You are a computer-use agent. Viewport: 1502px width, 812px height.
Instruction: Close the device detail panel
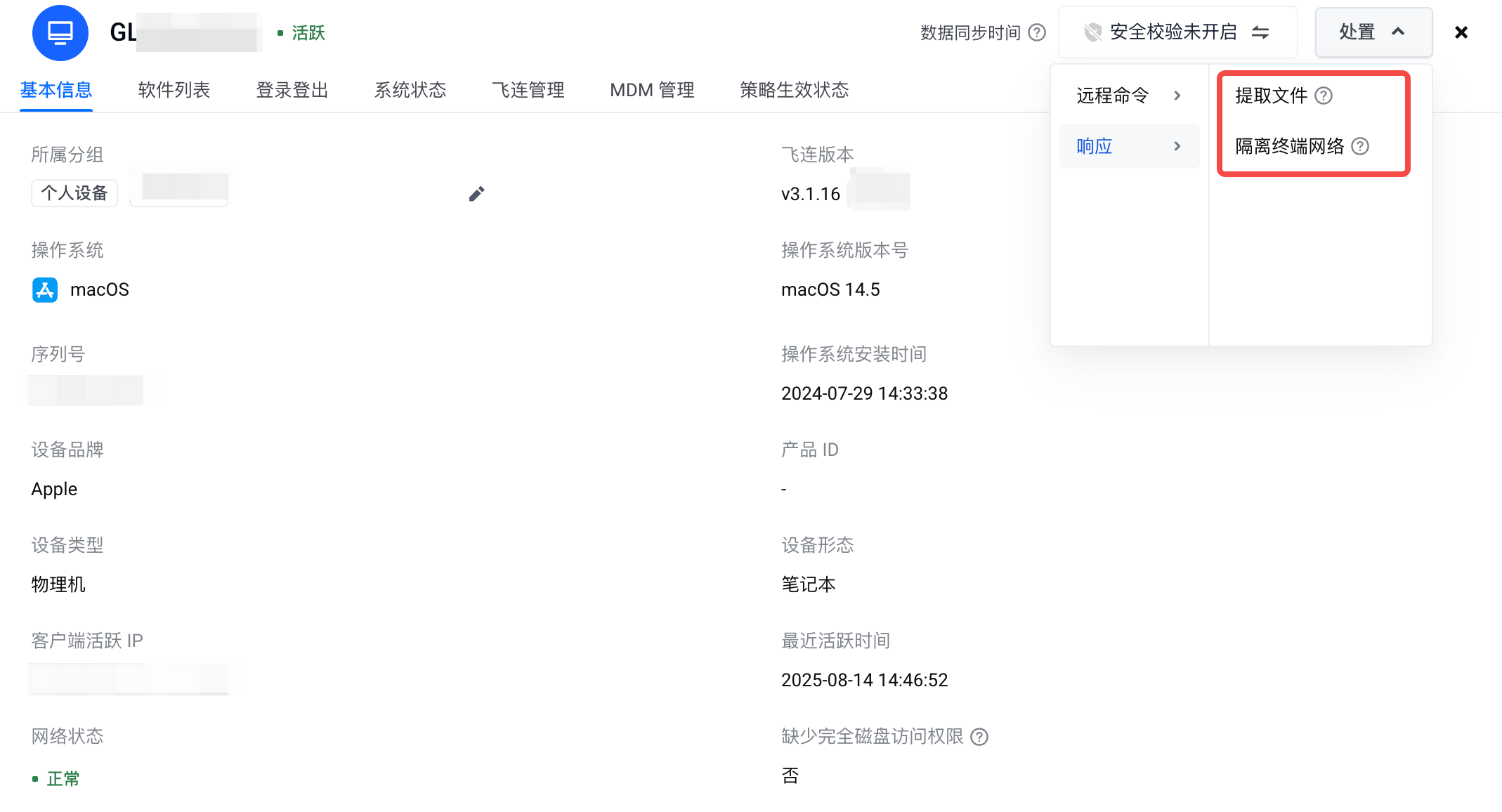[x=1461, y=32]
